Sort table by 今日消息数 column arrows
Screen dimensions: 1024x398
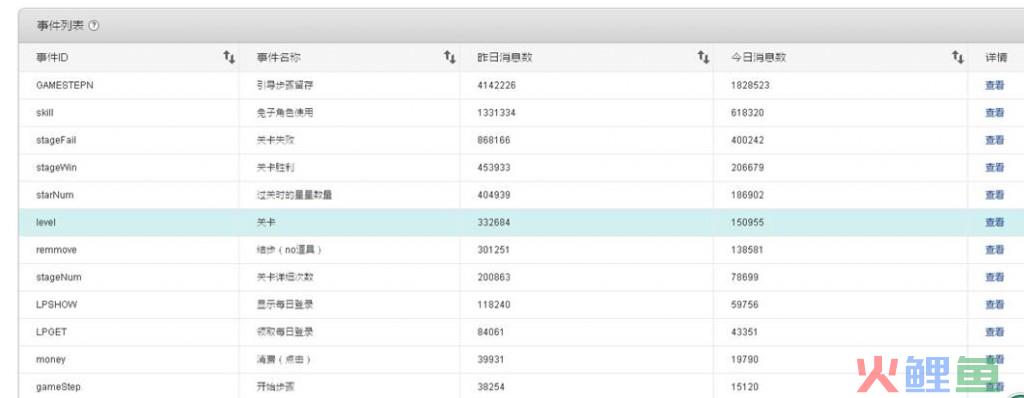click(x=957, y=57)
